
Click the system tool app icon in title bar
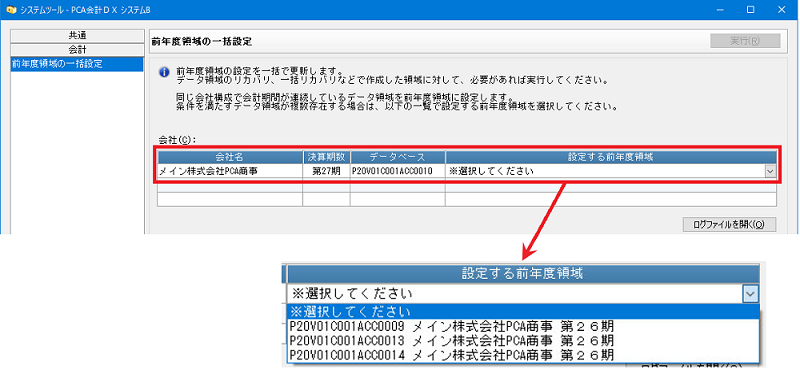pos(10,9)
